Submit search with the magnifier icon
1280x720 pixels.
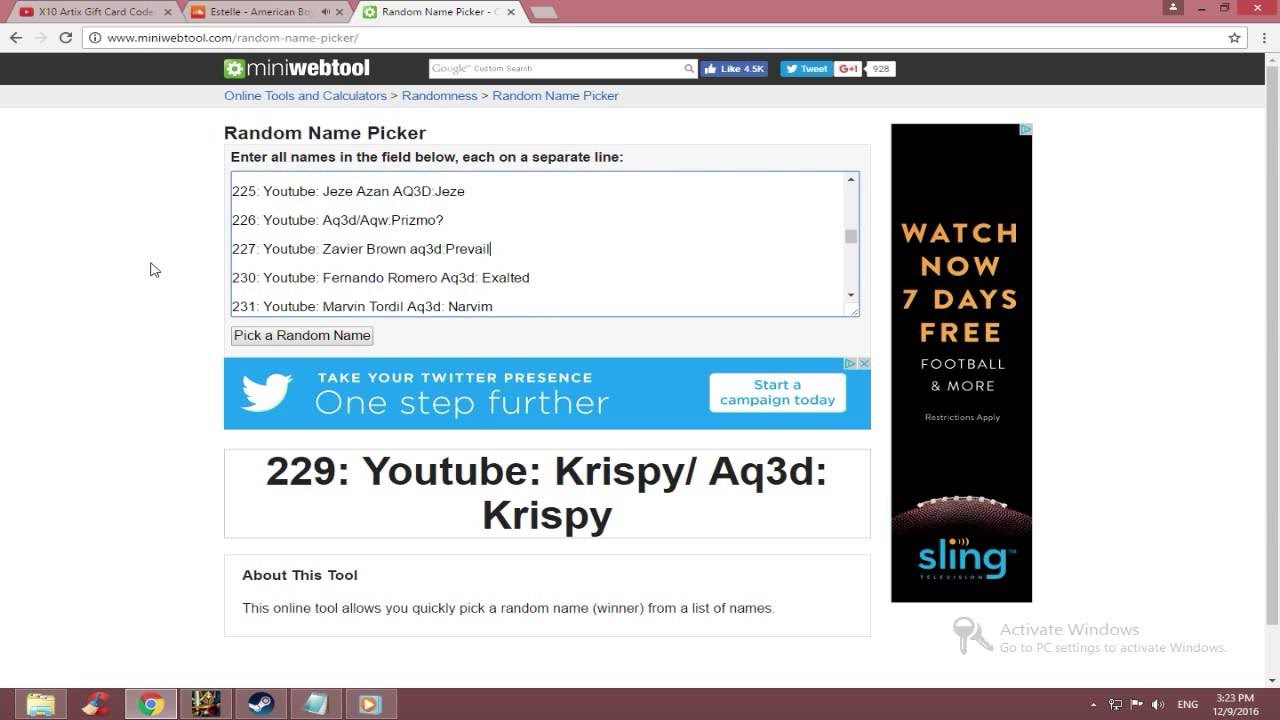tap(689, 68)
